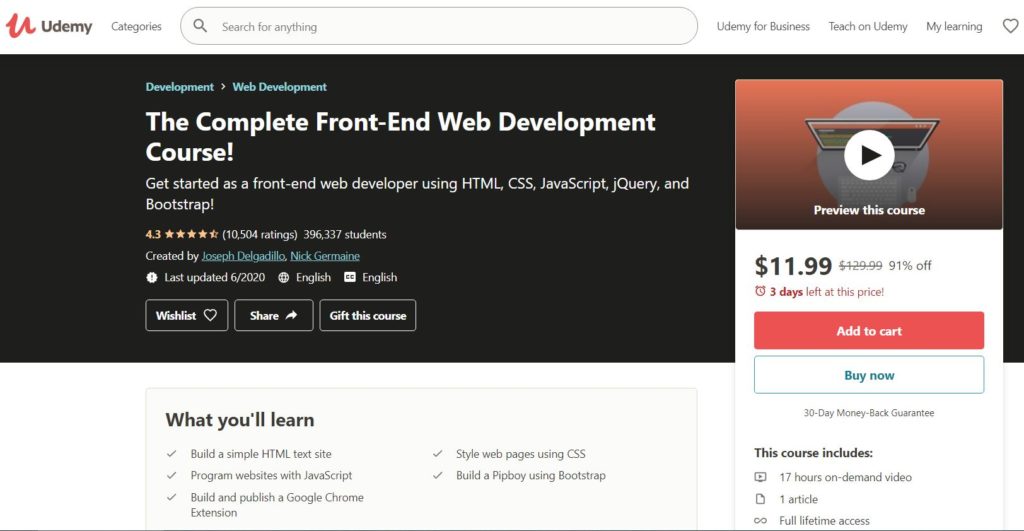Click the language globe icon
1024x531 pixels.
point(283,277)
